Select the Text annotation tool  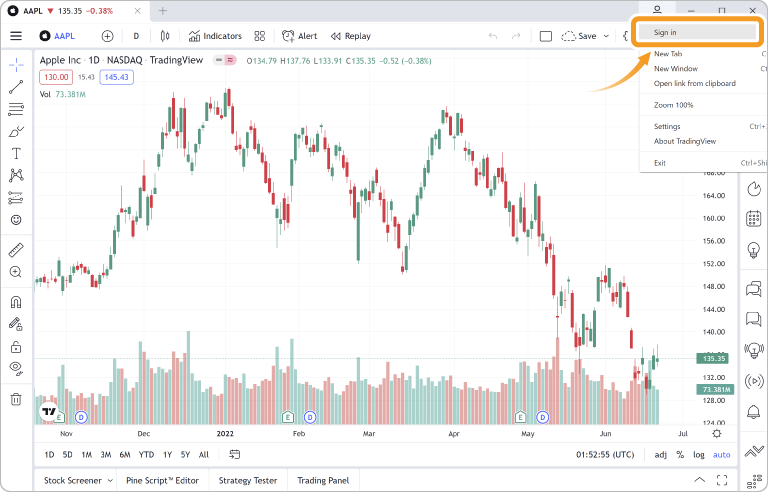coord(16,153)
